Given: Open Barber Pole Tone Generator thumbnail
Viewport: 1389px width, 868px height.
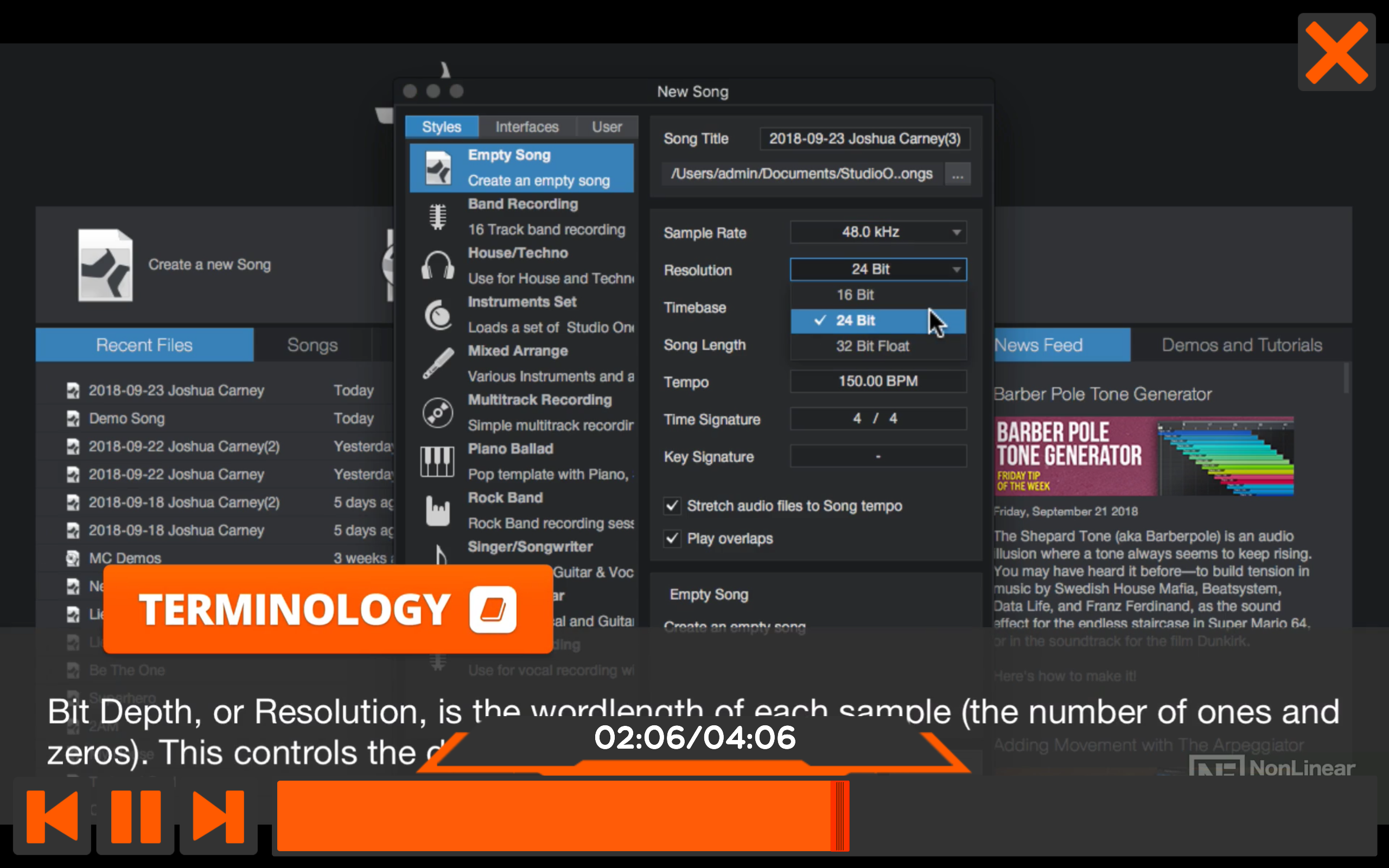Looking at the screenshot, I should (1144, 456).
